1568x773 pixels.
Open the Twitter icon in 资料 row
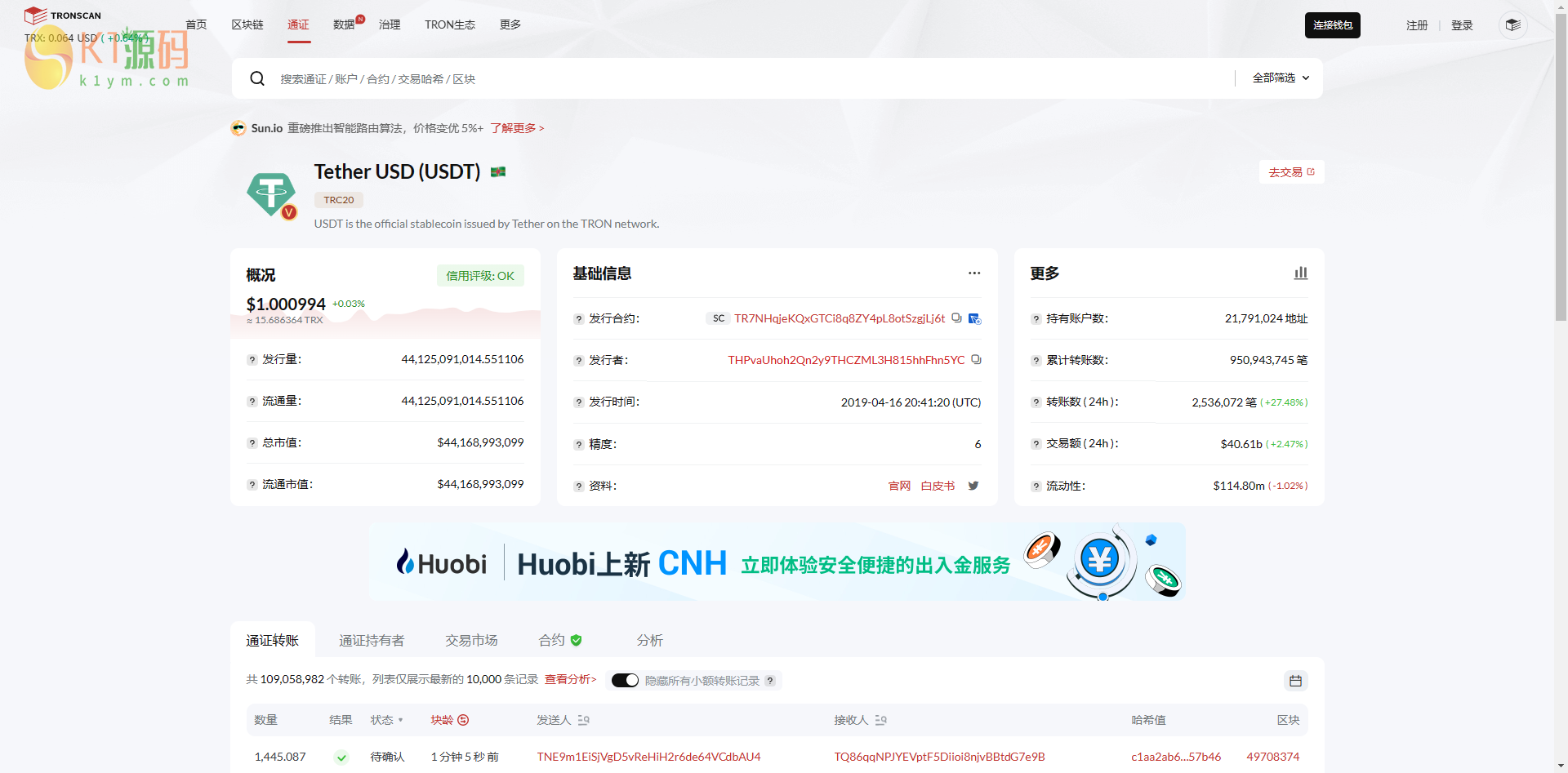click(973, 486)
